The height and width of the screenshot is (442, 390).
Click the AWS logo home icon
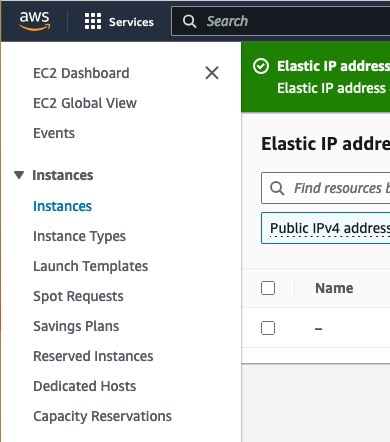[34, 21]
